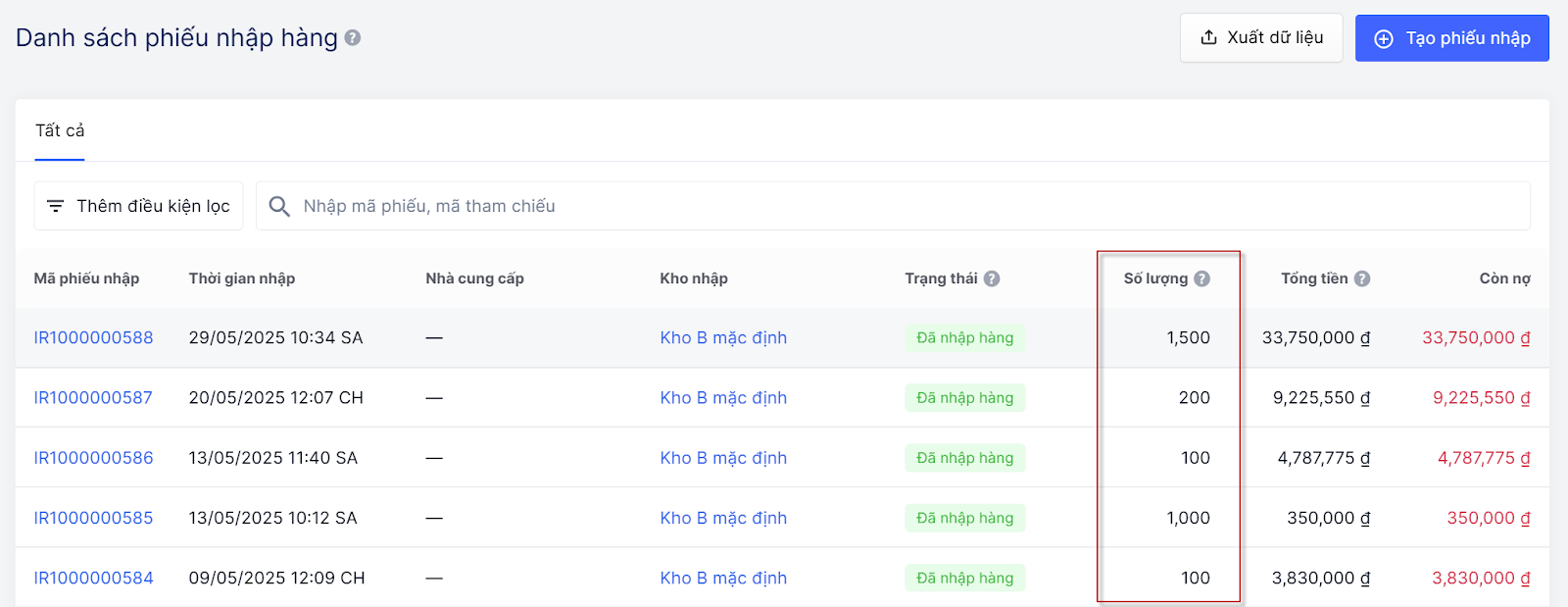Click date 13/05/2025 10:12 SA
Screen dimensions: 1568x607
click(x=272, y=518)
